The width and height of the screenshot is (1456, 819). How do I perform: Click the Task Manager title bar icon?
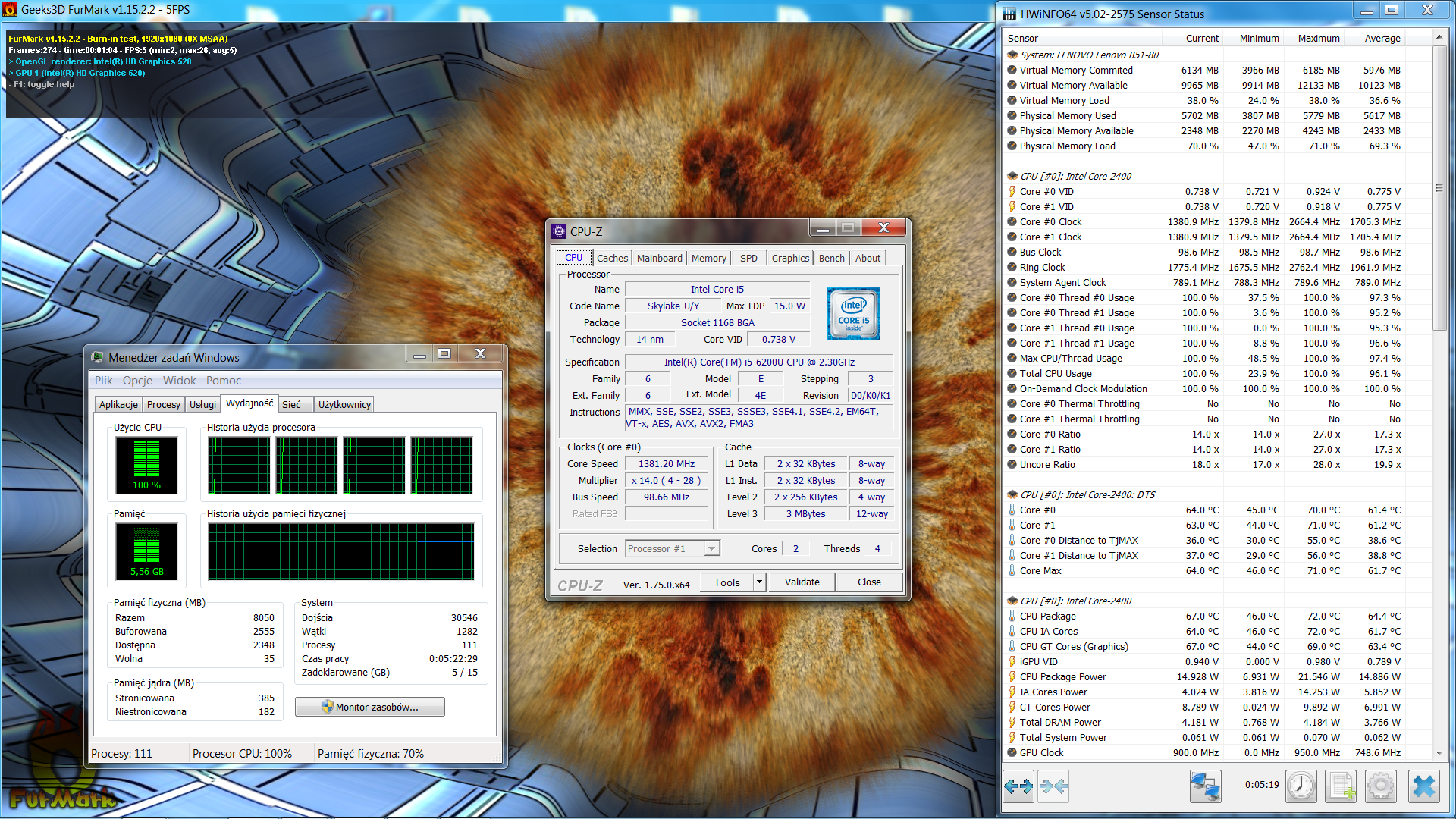[x=98, y=357]
